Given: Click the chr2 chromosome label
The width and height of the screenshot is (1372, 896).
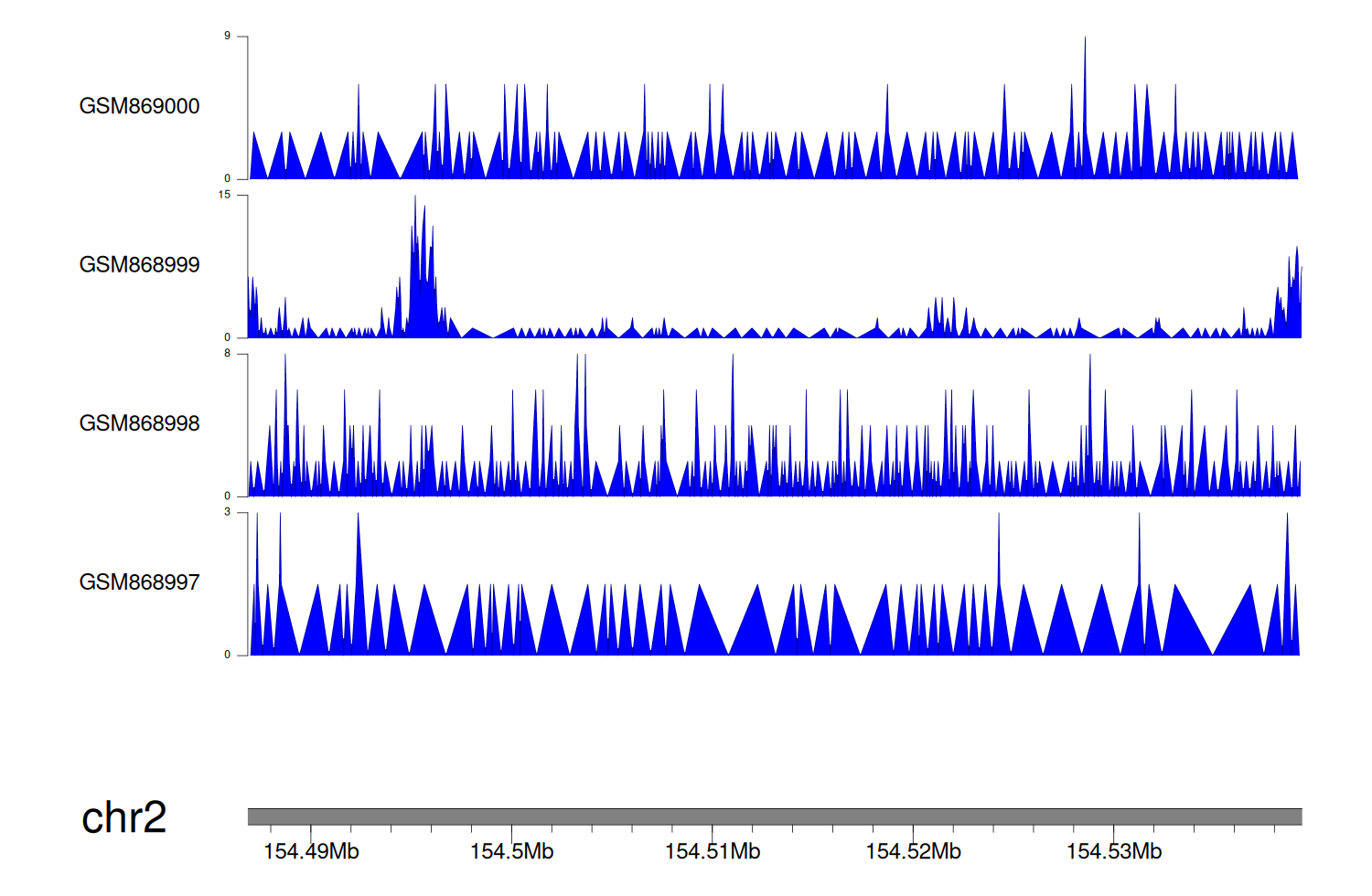Looking at the screenshot, I should (x=123, y=817).
